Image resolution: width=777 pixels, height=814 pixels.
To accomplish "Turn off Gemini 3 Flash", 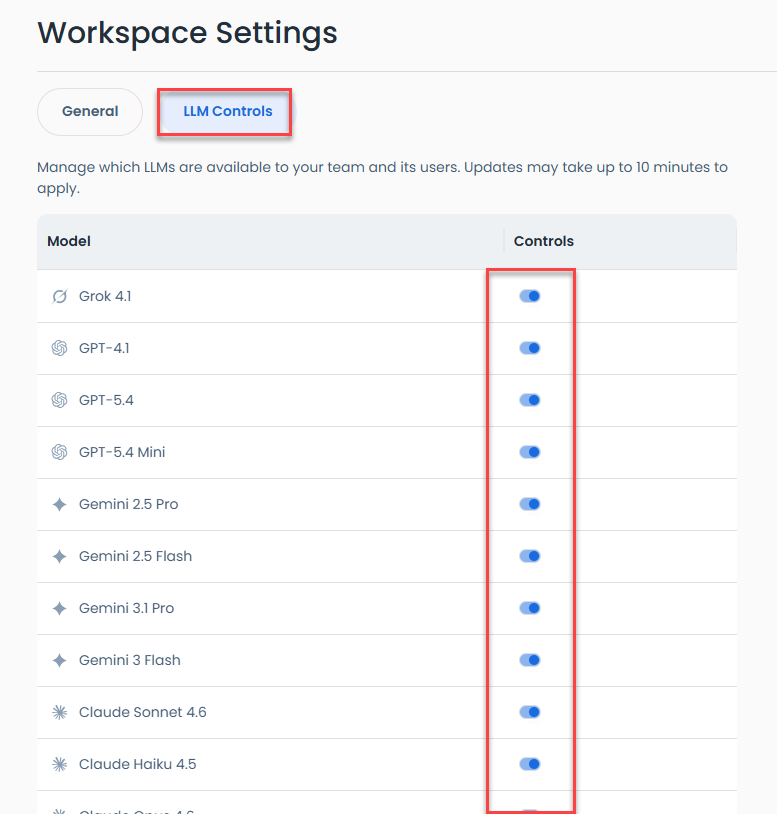I will tap(530, 660).
